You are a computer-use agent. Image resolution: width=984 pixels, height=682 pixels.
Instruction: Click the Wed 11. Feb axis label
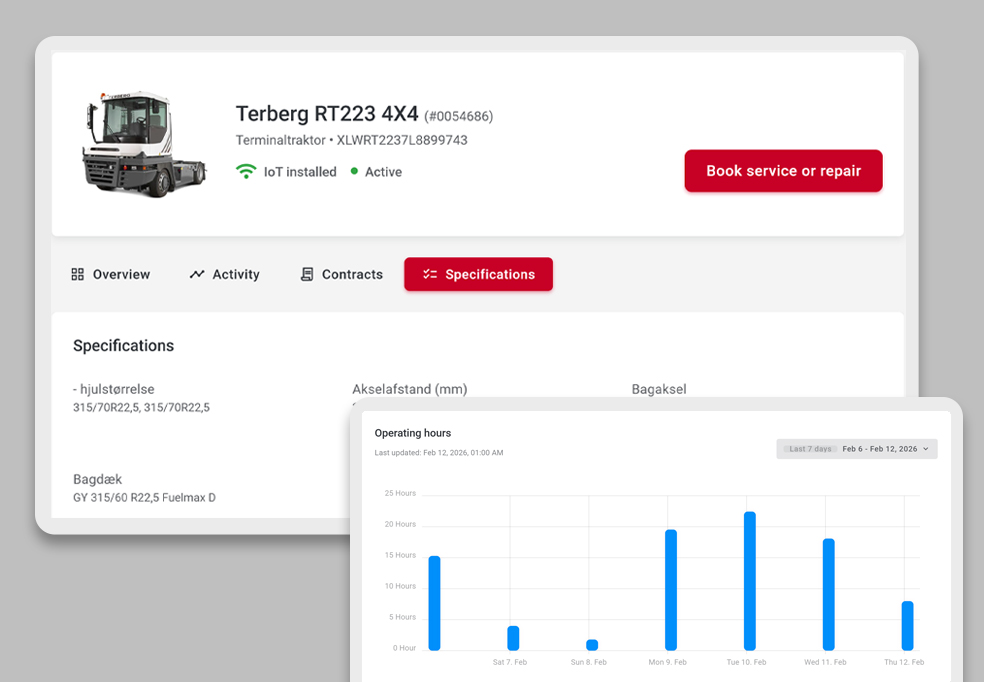(825, 662)
